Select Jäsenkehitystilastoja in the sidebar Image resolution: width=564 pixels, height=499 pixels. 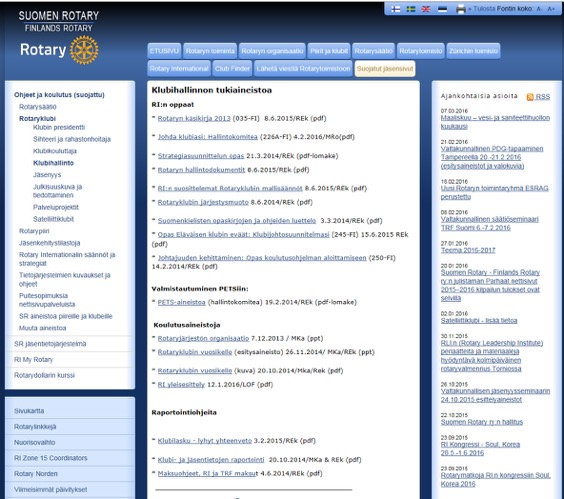pyautogui.click(x=50, y=243)
